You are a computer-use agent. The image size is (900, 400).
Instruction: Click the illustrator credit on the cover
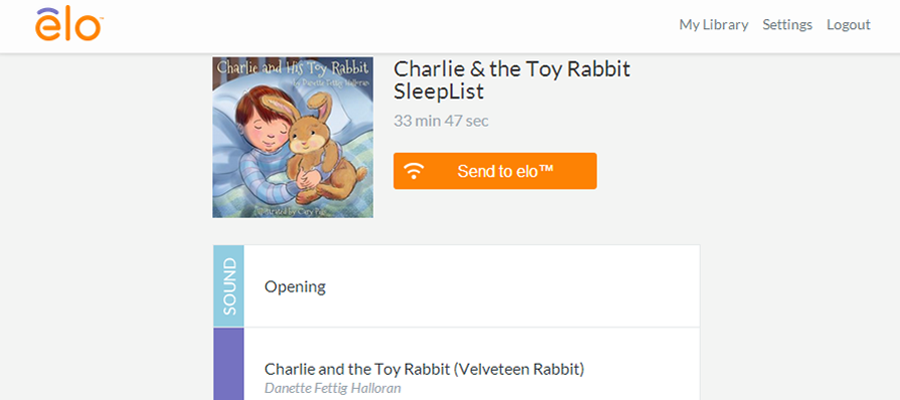pyautogui.click(x=297, y=211)
